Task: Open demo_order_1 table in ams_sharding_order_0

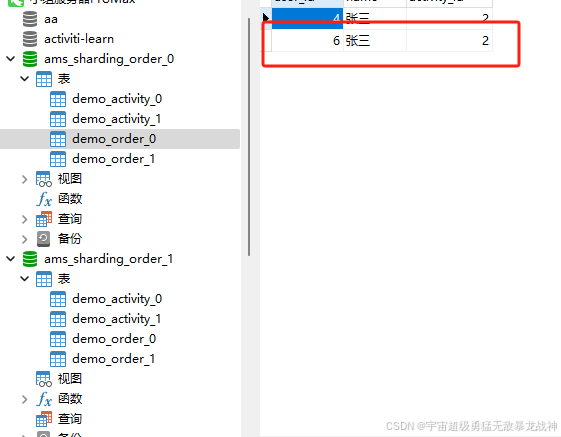Action: click(114, 159)
